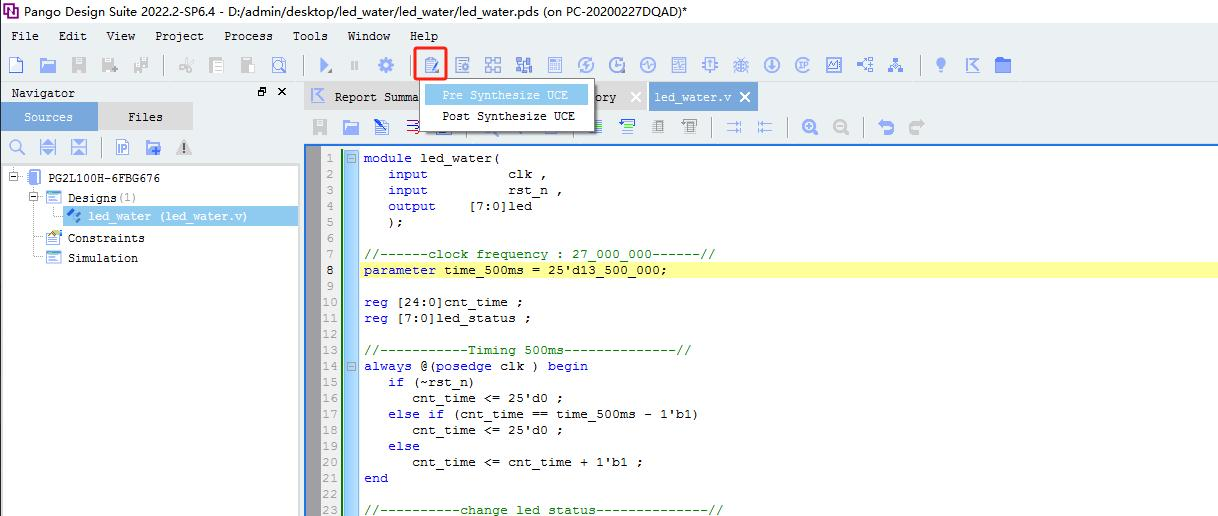Click the editor open folder icon
The width and height of the screenshot is (1218, 516).
point(350,127)
